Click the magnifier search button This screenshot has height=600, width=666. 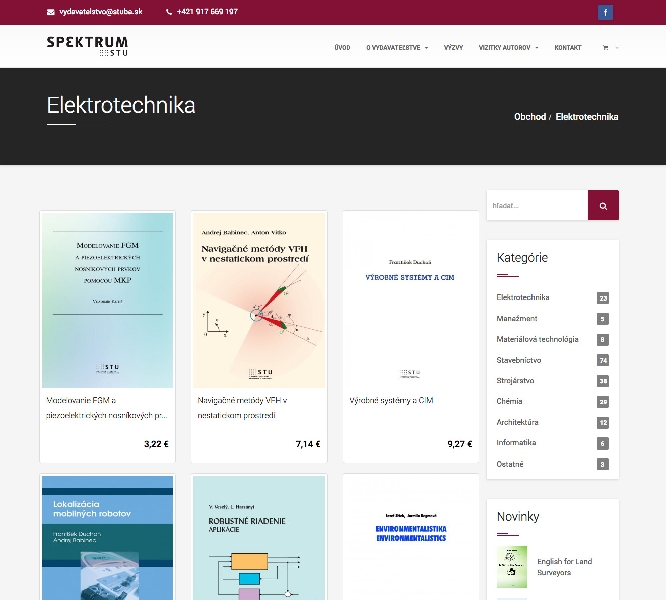pyautogui.click(x=603, y=205)
